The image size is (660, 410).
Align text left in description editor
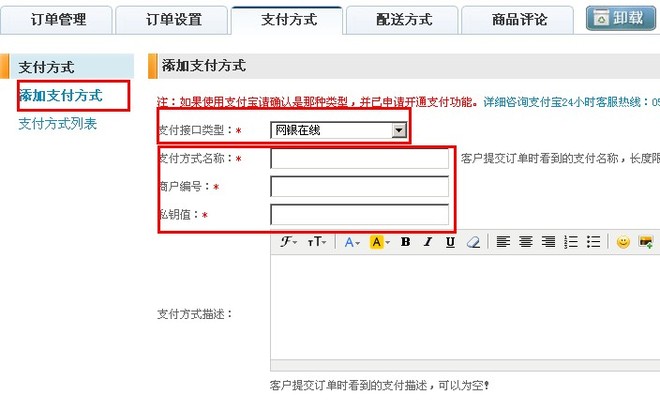503,242
